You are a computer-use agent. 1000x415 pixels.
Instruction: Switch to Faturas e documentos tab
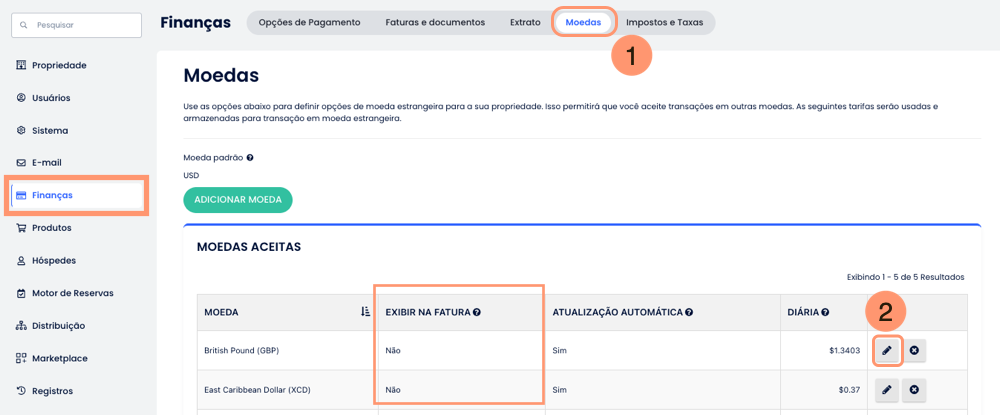(435, 22)
